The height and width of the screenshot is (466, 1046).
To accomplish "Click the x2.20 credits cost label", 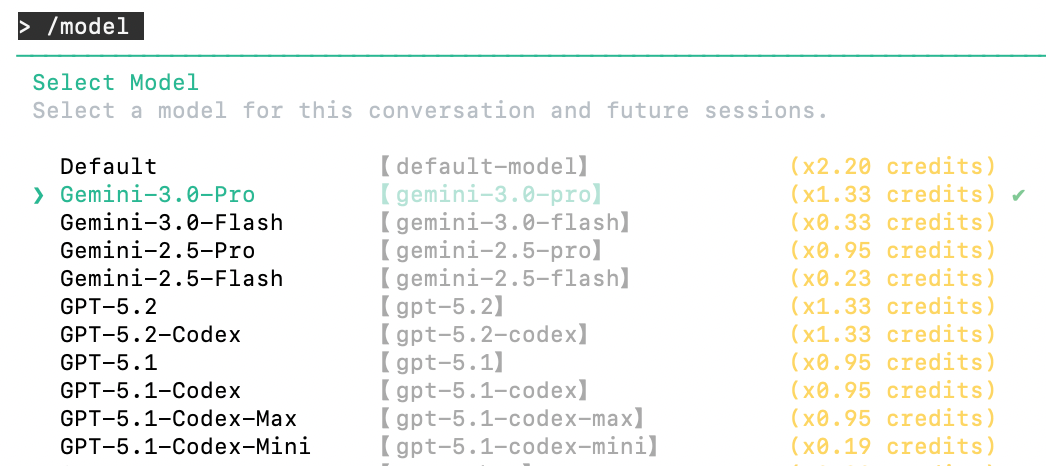I will click(893, 166).
